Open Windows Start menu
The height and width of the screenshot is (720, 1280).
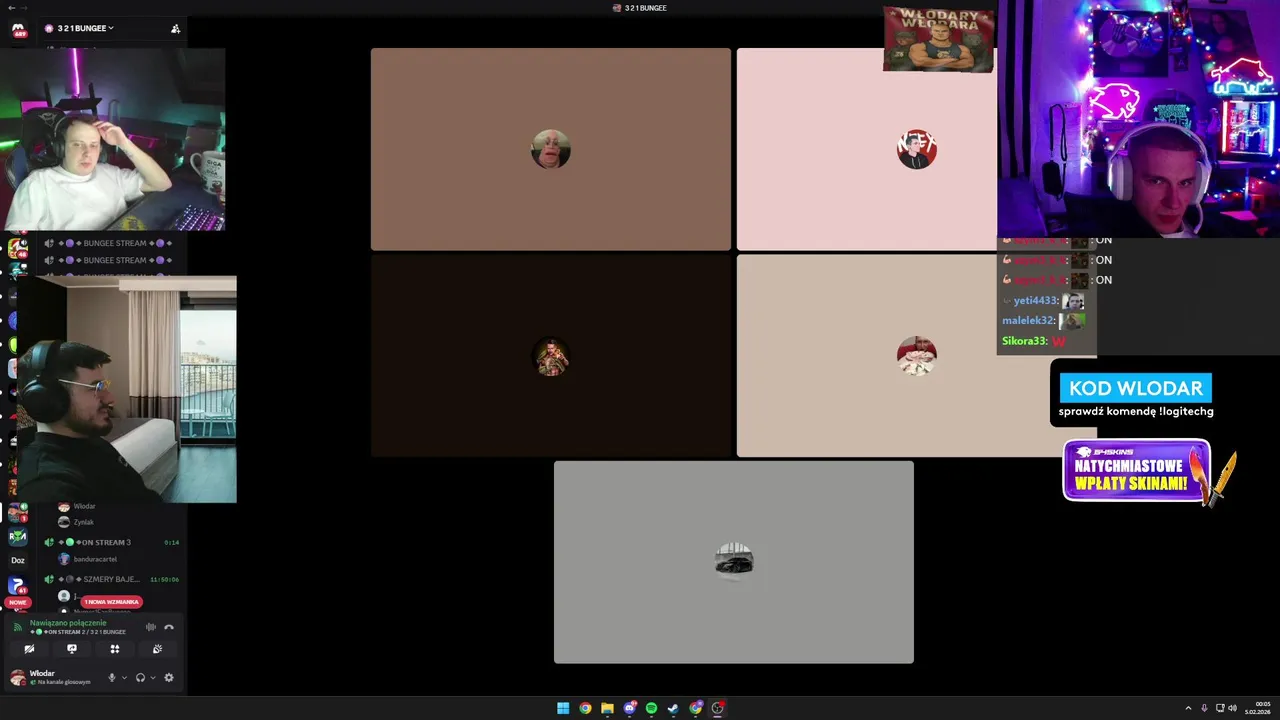[563, 708]
